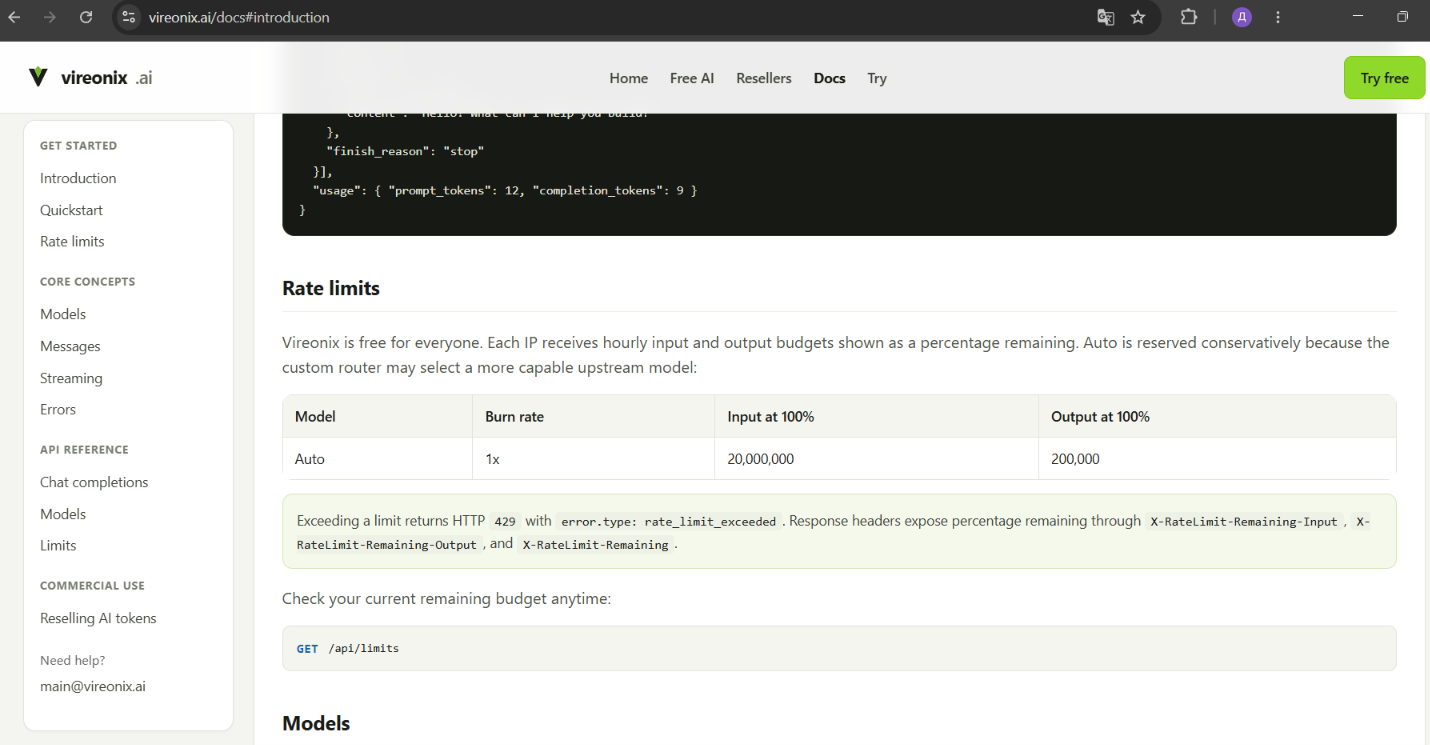This screenshot has height=745, width=1430.
Task: Click the vireonix logo mark
Action: 38,77
